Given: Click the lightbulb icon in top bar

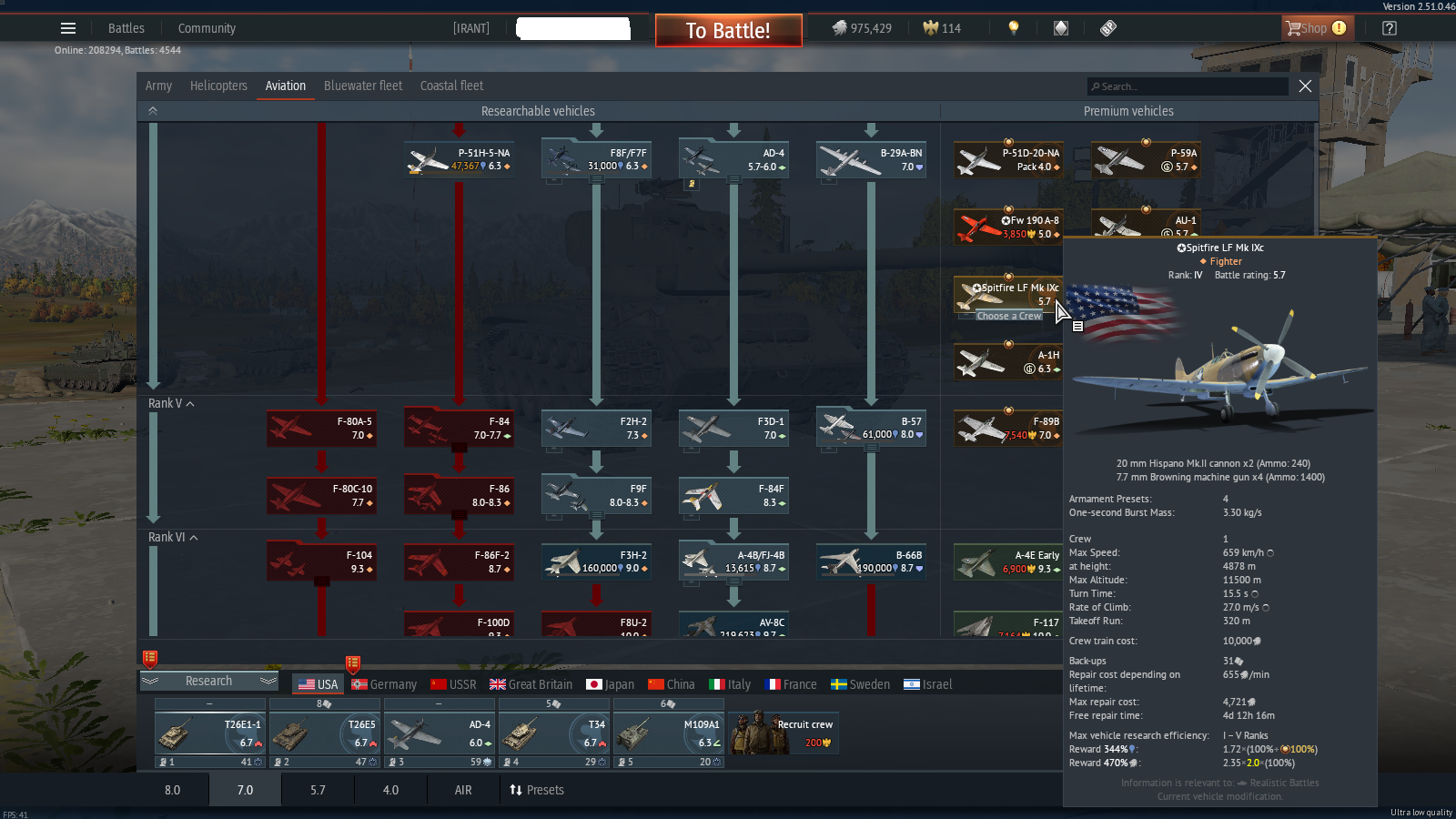Looking at the screenshot, I should [1014, 28].
